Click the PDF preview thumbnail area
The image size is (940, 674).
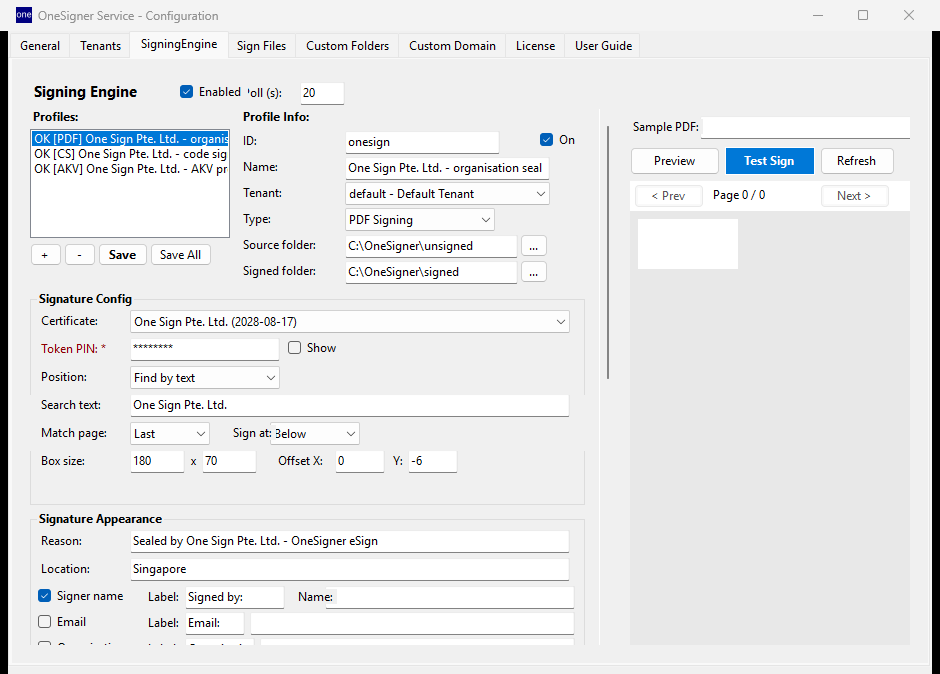(x=688, y=243)
